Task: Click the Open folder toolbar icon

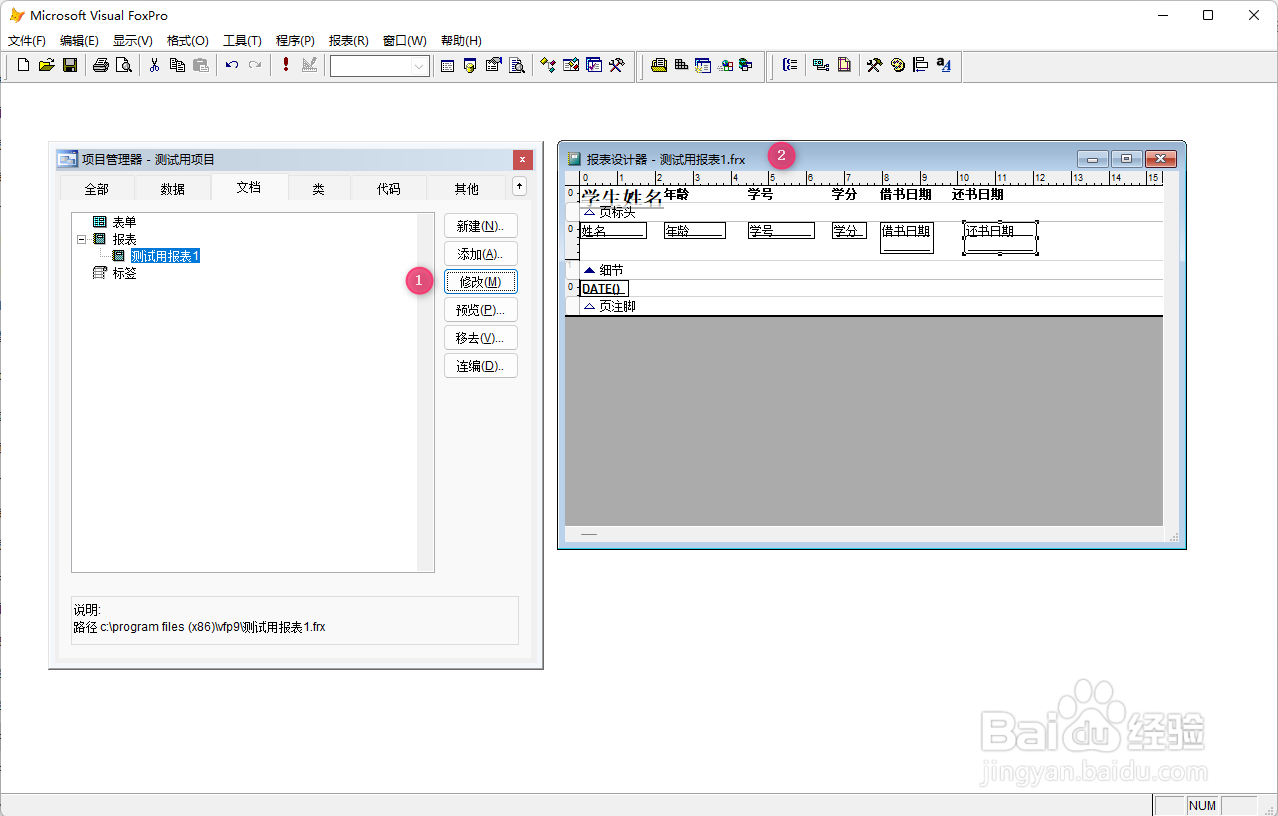Action: pyautogui.click(x=47, y=65)
